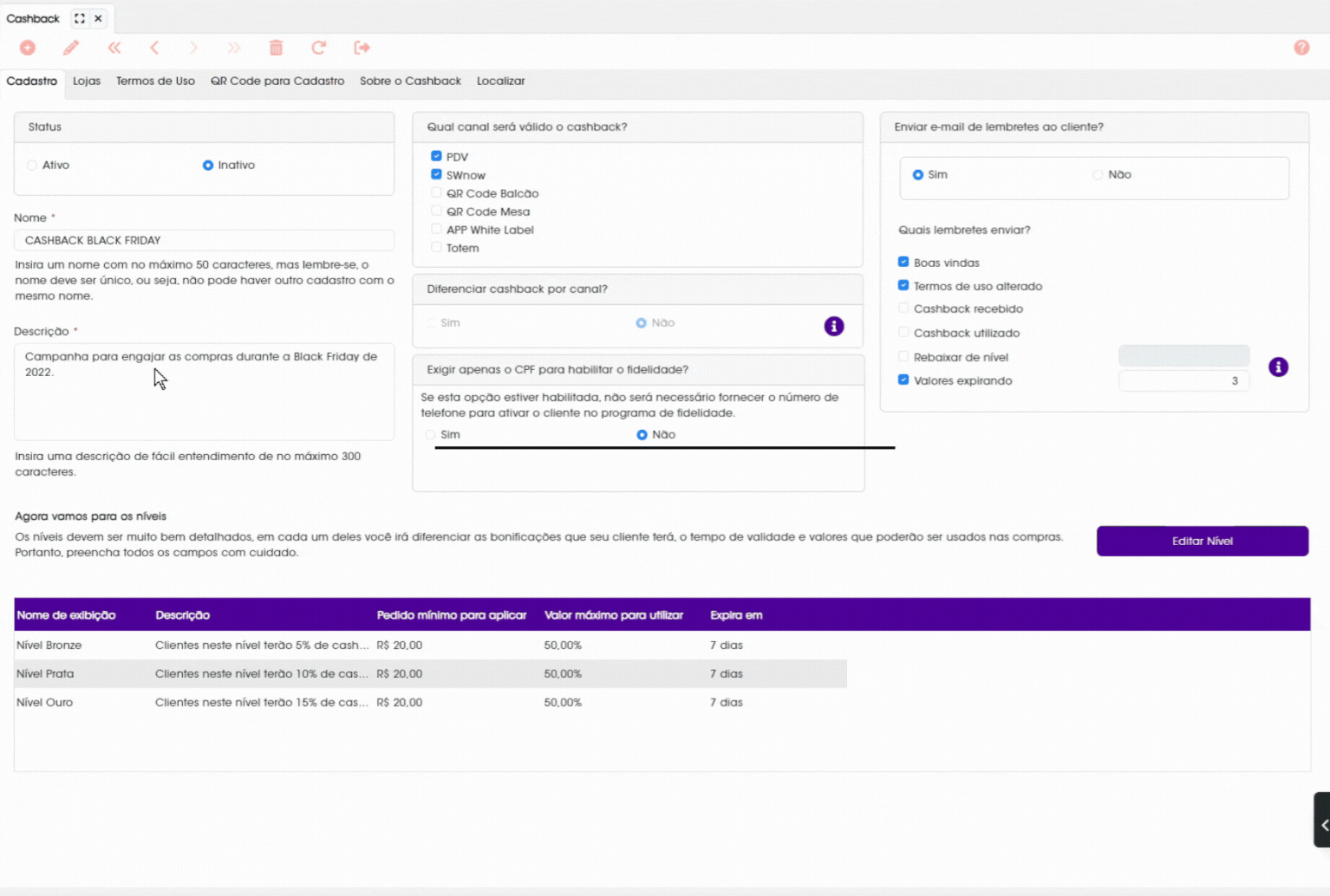Click the refresh icon in toolbar
1330x896 pixels.
click(x=319, y=48)
